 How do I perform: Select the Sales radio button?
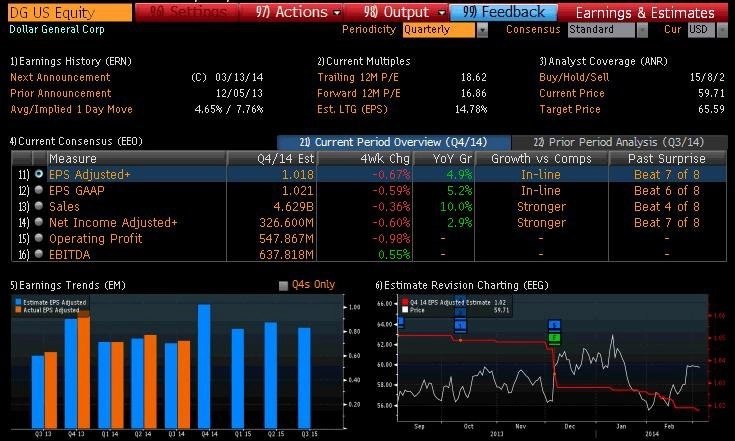[x=39, y=206]
